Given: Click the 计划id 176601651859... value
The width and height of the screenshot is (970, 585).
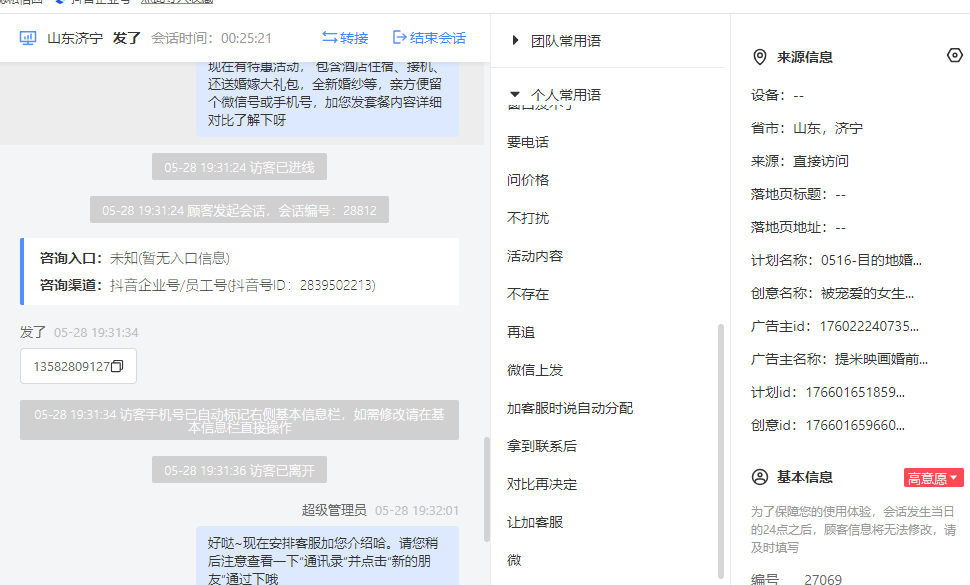Looking at the screenshot, I should point(856,392).
